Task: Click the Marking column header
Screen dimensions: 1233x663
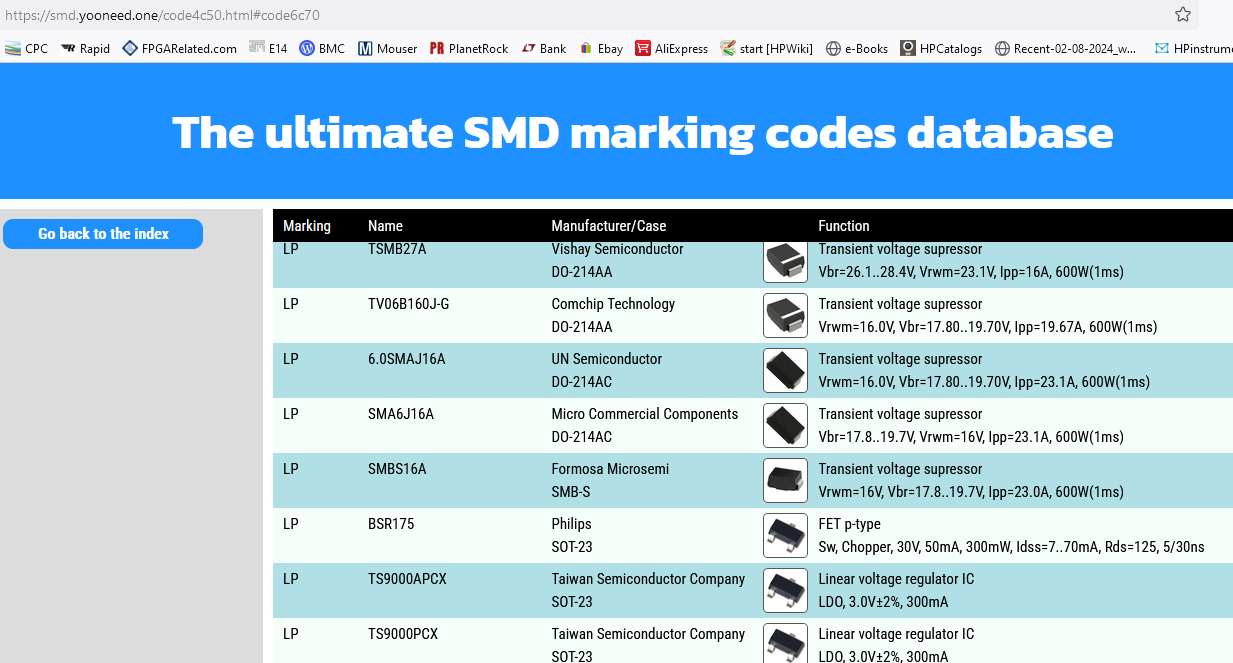Action: [x=307, y=226]
